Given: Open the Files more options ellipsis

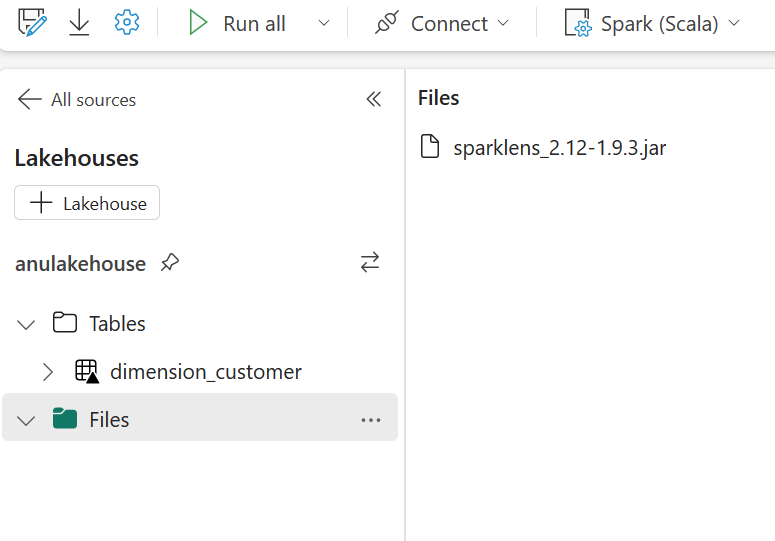Looking at the screenshot, I should coord(371,420).
